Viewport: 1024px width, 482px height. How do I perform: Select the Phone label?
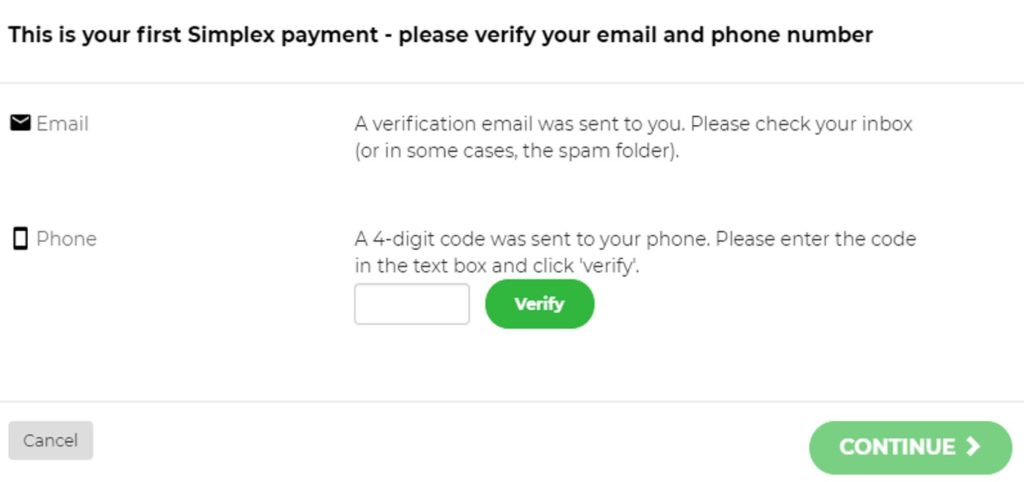(x=66, y=239)
